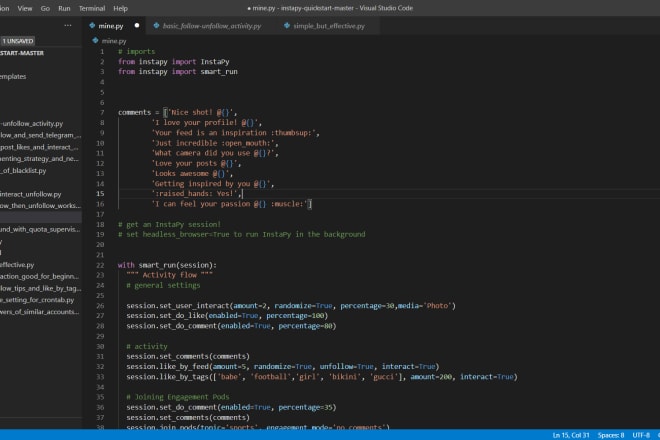
Task: Open interact_unfollow.py in explorer
Action: click(x=31, y=194)
